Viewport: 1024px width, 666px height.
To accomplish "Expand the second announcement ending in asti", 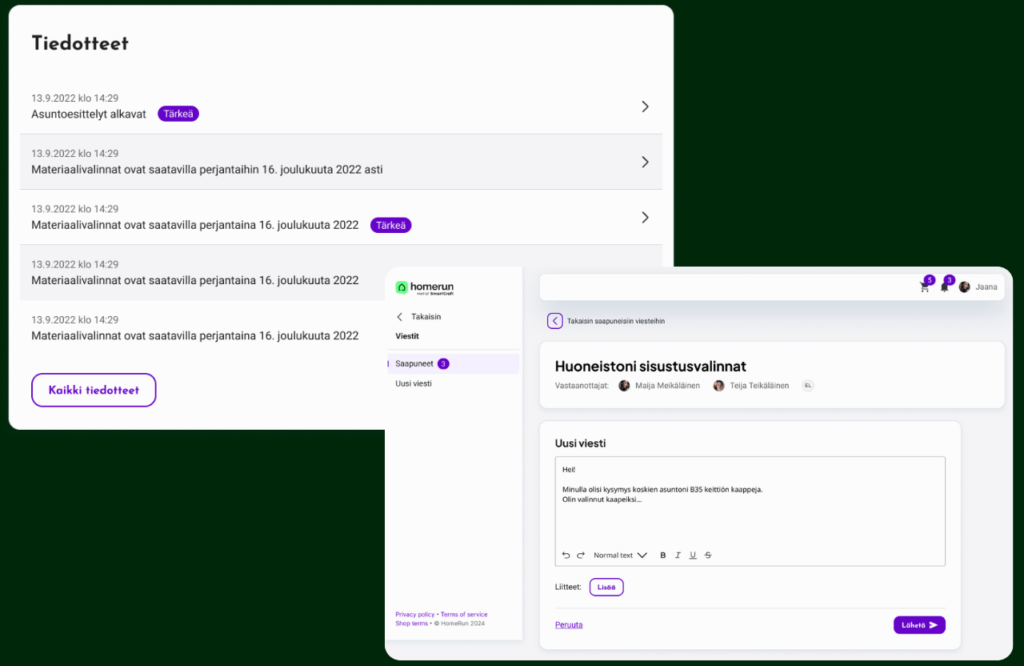I will 645,162.
